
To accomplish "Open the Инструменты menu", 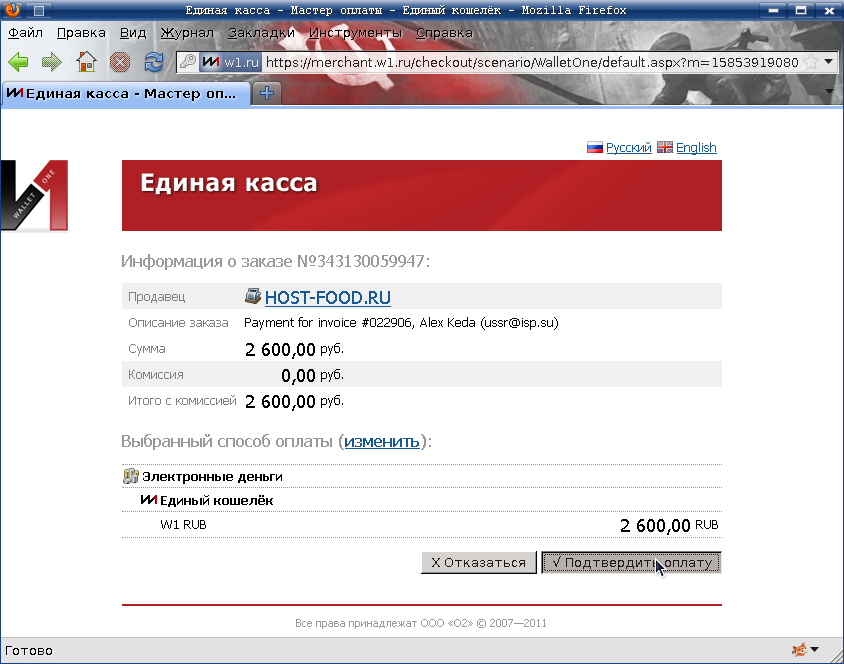I will (355, 33).
